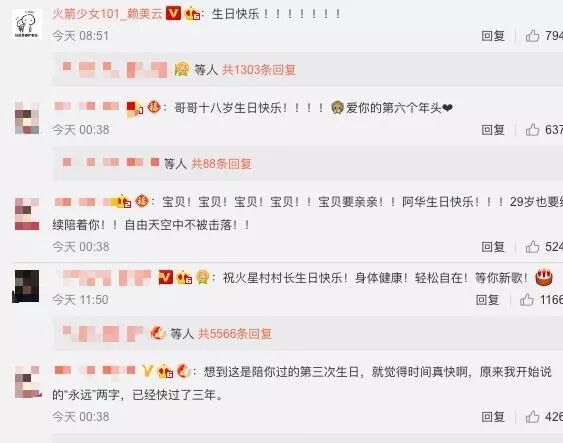Like the 宝贝要亲亲 comment
The width and height of the screenshot is (563, 443).
point(532,247)
